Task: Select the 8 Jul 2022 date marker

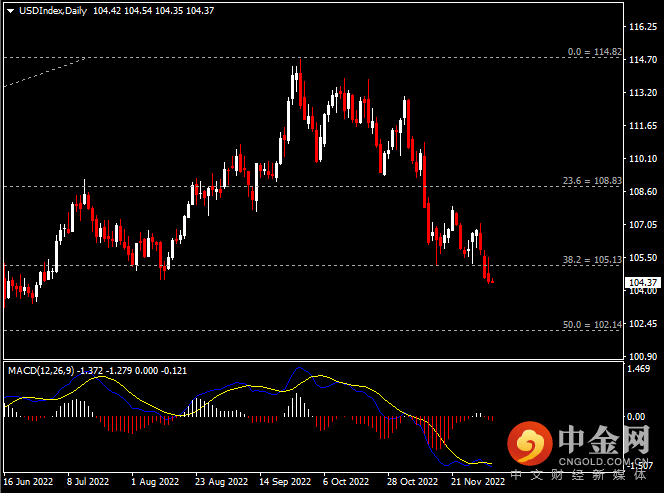Action: click(x=88, y=481)
